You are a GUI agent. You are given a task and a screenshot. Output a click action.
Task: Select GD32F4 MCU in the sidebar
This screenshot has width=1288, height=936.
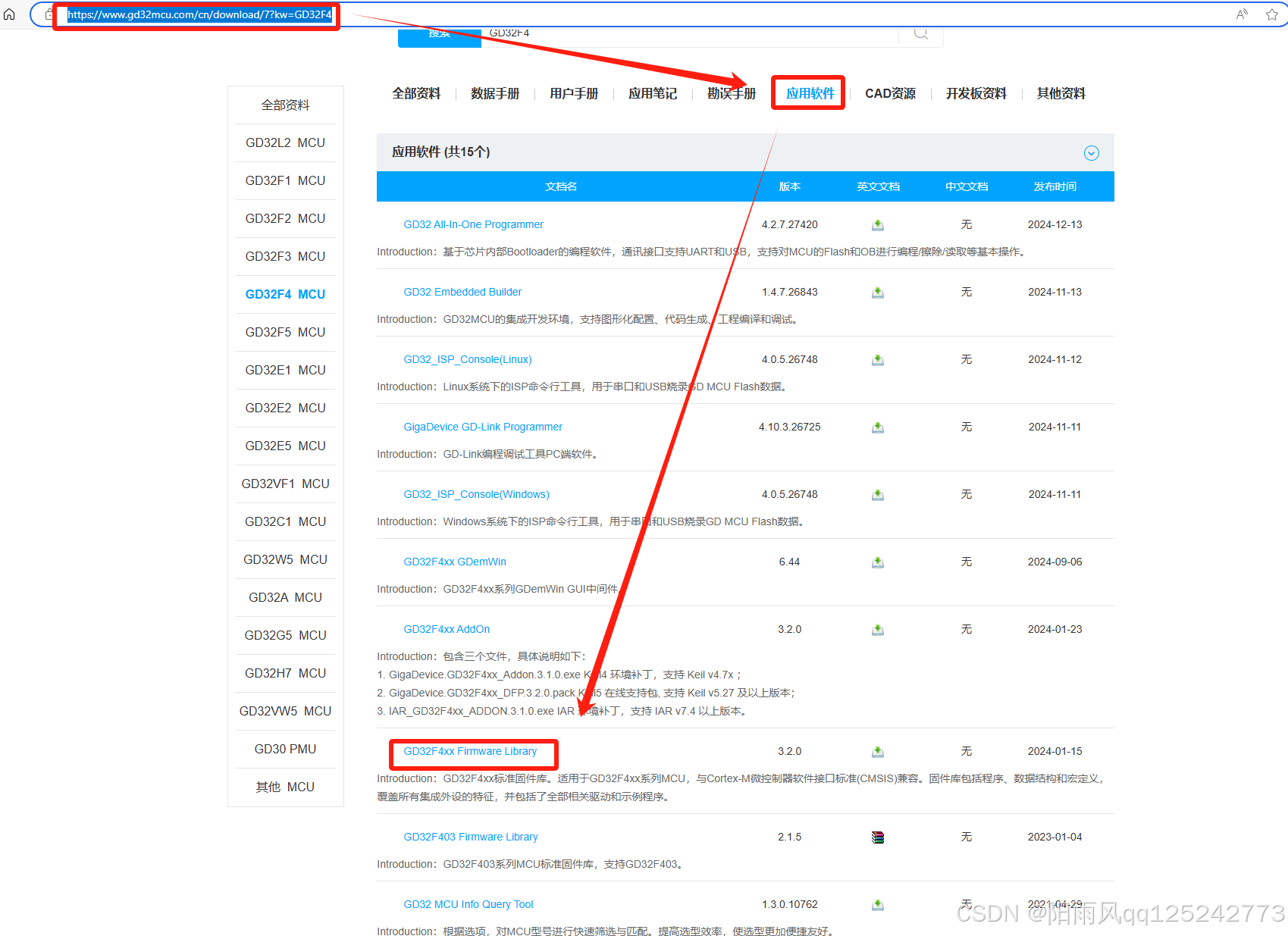[285, 294]
